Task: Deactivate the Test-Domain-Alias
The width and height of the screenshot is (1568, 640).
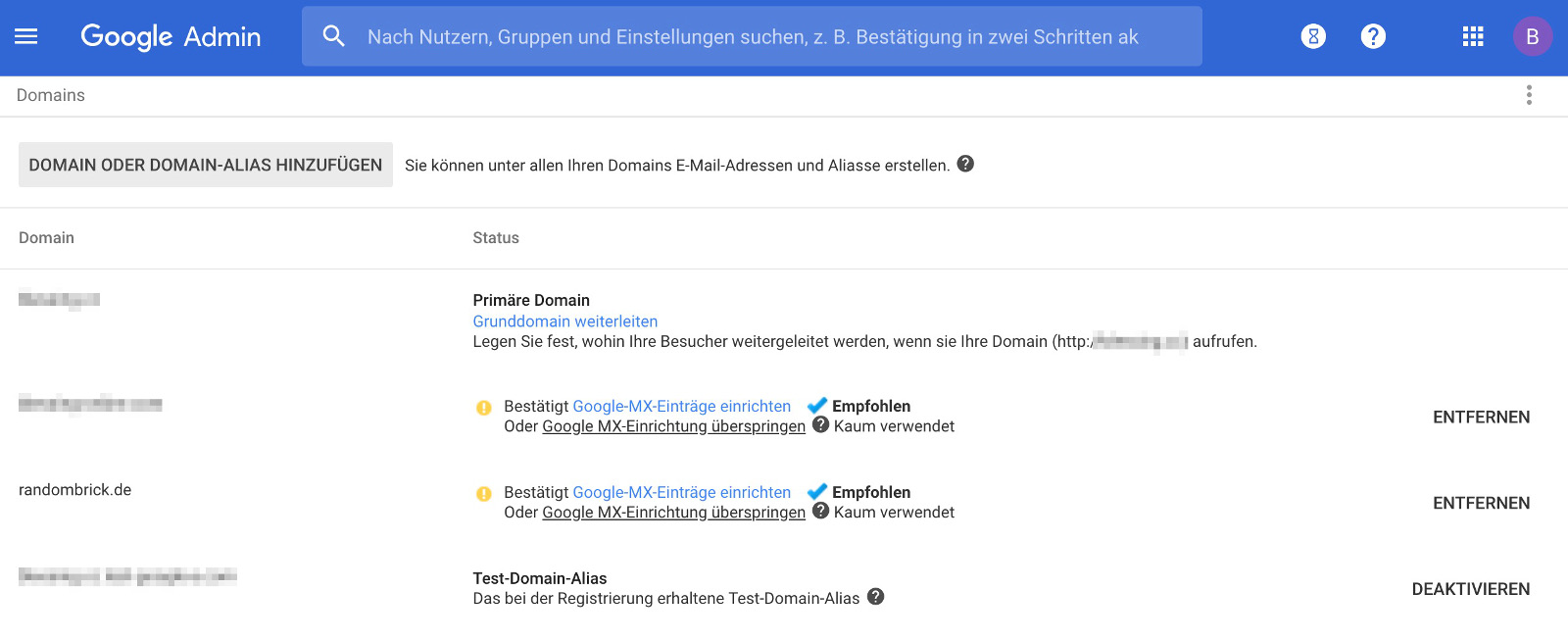Action: 1470,589
